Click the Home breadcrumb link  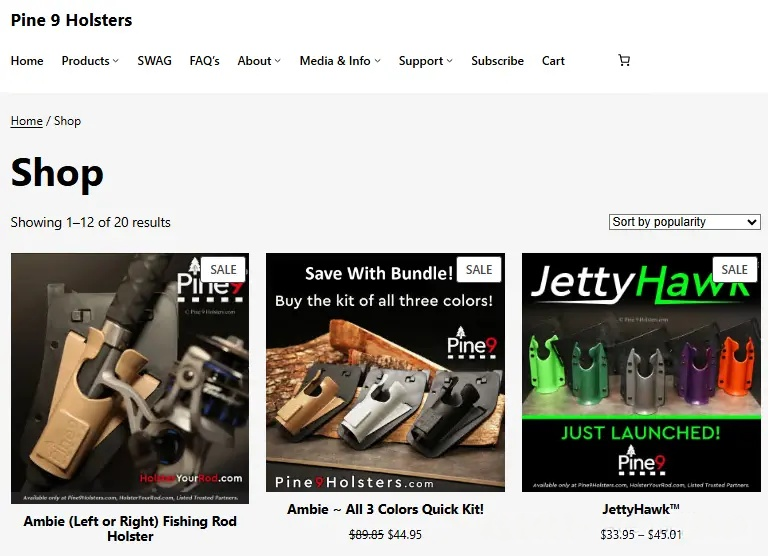pos(26,121)
